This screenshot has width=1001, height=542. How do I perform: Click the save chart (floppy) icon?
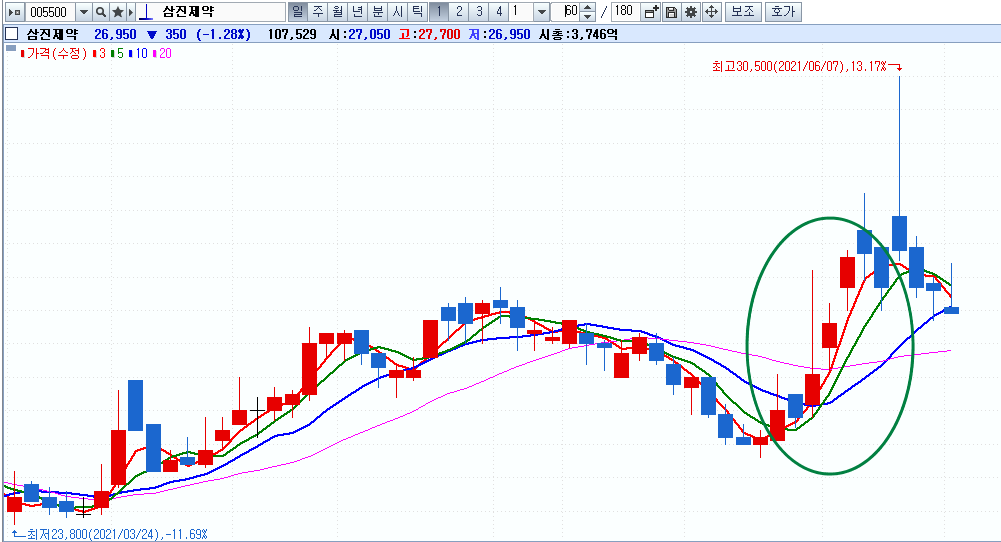pos(671,11)
